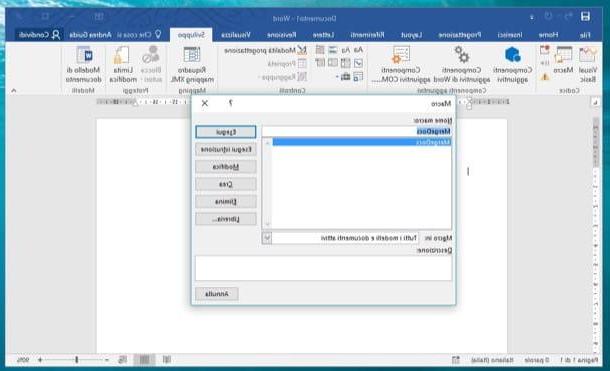Screen dimensions: 610x371
Task: Click the Esegui istruzione button
Action: [226, 149]
